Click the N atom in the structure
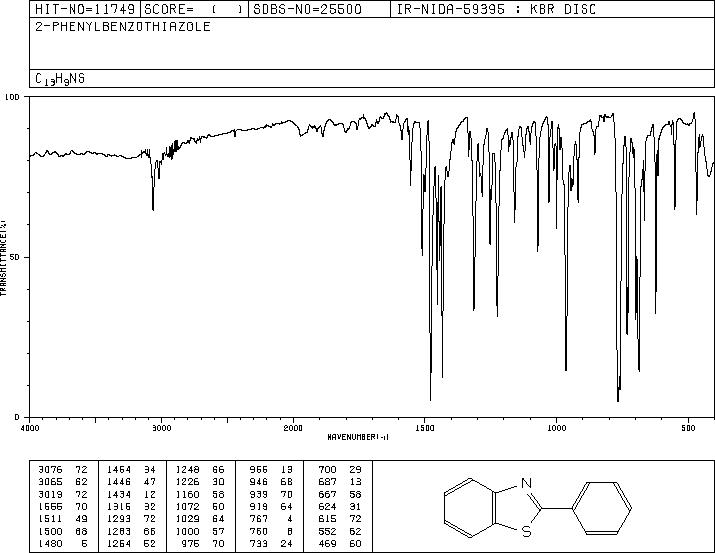 [526, 483]
